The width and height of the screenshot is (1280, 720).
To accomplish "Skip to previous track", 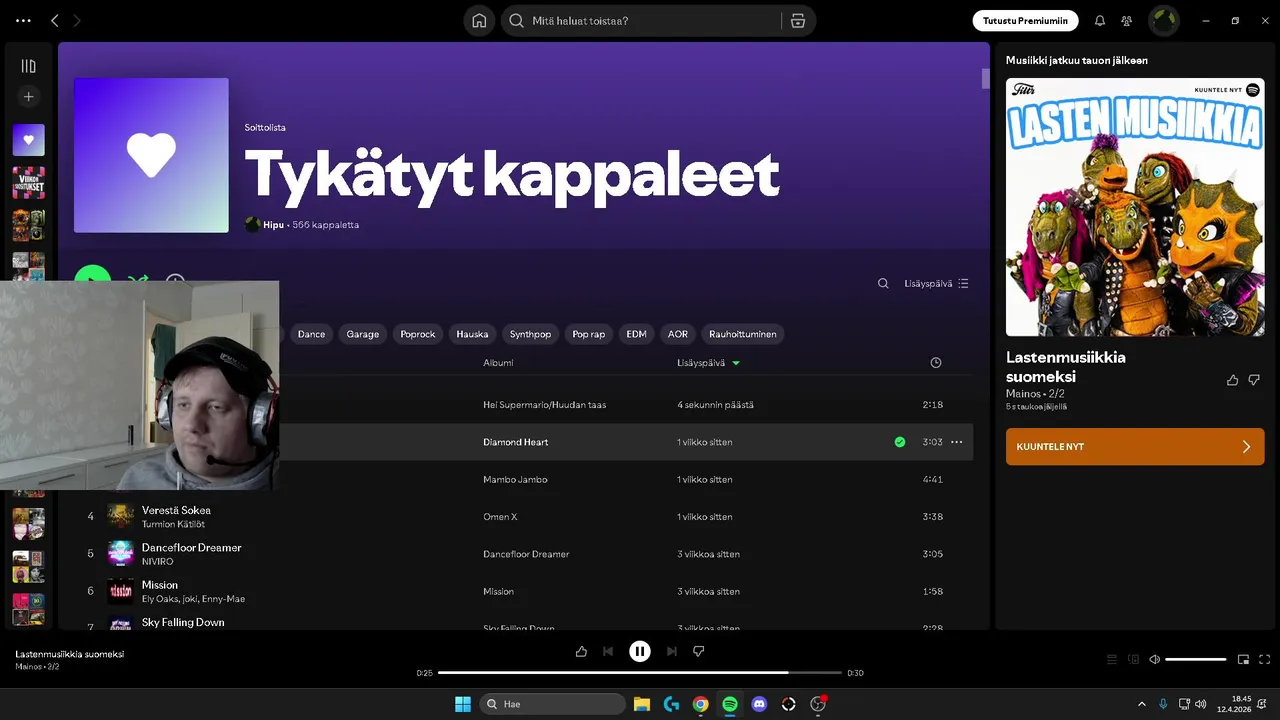I will [608, 651].
